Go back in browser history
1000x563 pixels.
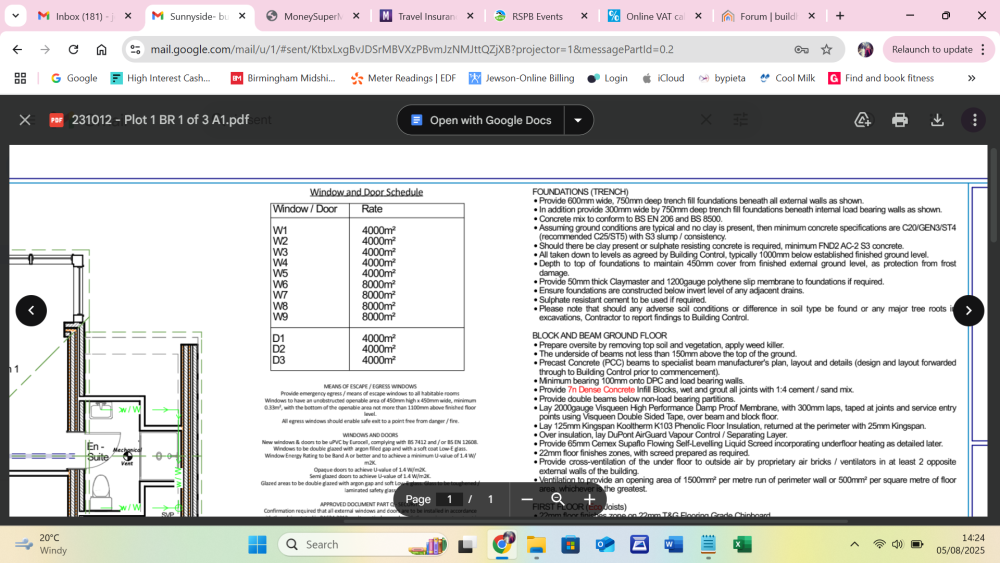tap(17, 49)
